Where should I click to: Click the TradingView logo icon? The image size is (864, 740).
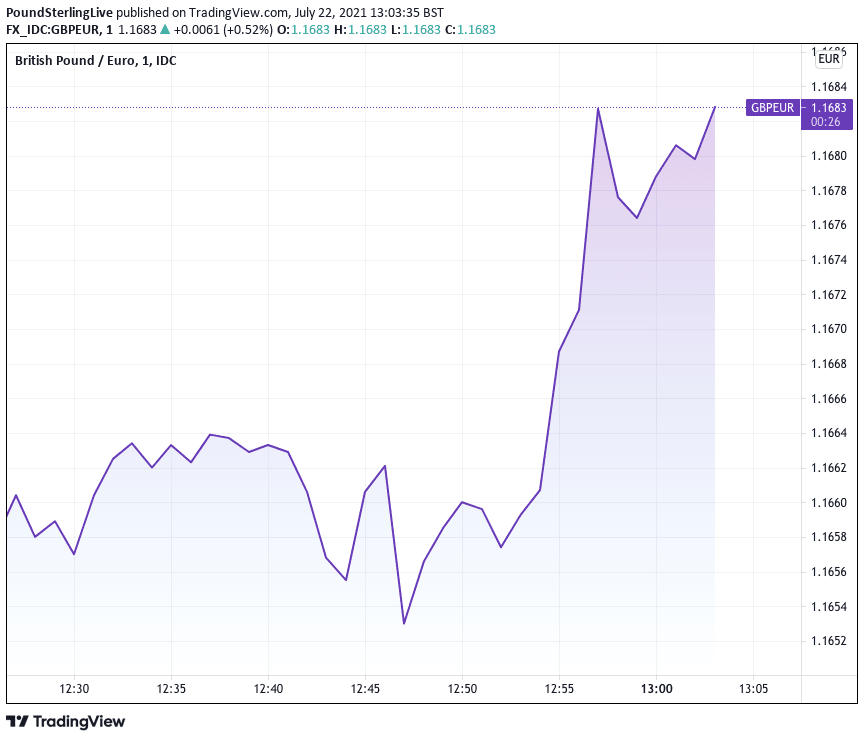tap(18, 721)
